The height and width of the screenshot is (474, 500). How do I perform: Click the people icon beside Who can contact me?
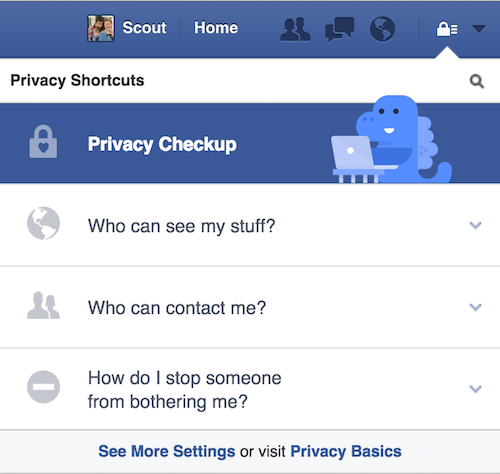(43, 305)
